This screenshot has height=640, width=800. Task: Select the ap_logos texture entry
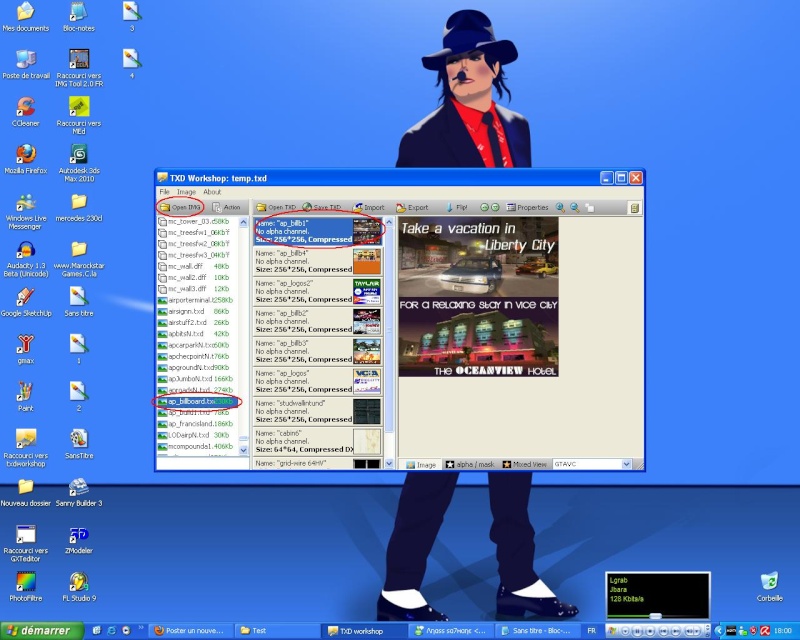[x=318, y=381]
